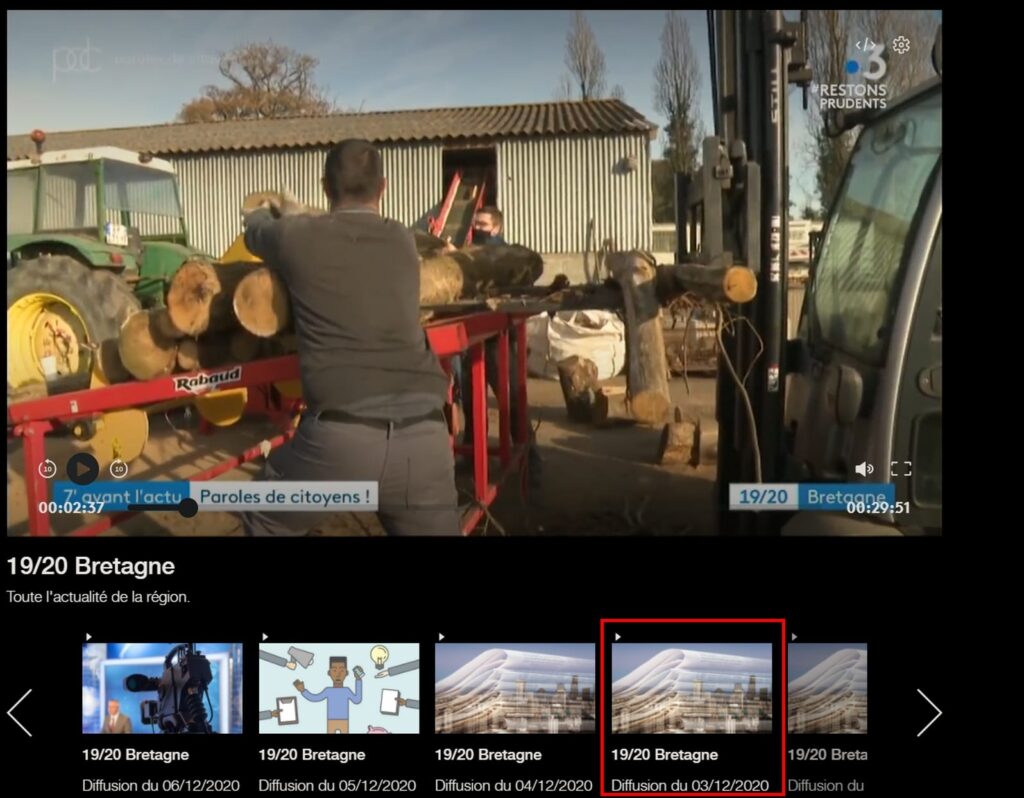This screenshot has width=1024, height=798.
Task: Open the embed code icon
Action: pos(865,45)
